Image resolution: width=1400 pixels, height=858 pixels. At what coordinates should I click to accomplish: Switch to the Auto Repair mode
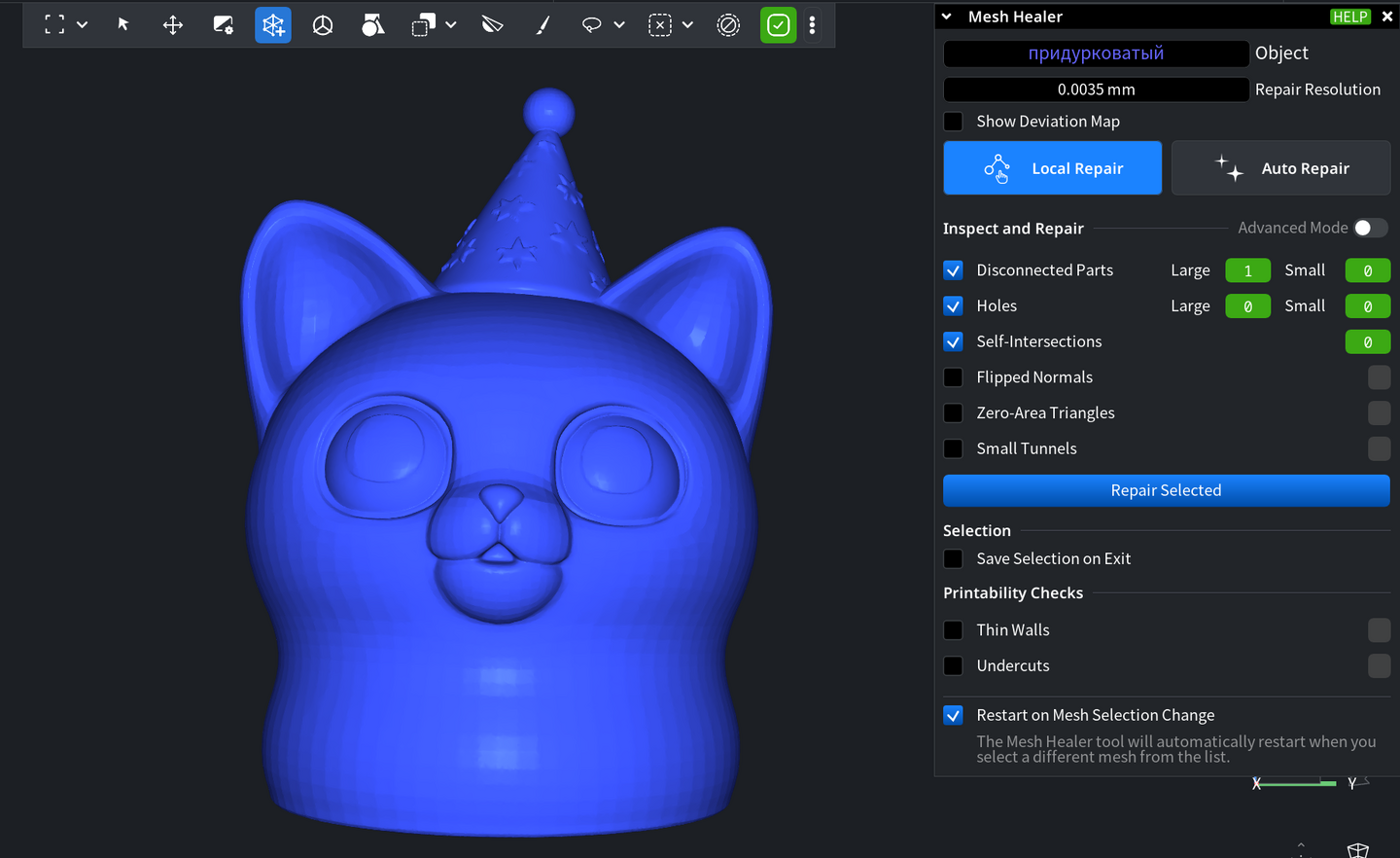click(1280, 168)
